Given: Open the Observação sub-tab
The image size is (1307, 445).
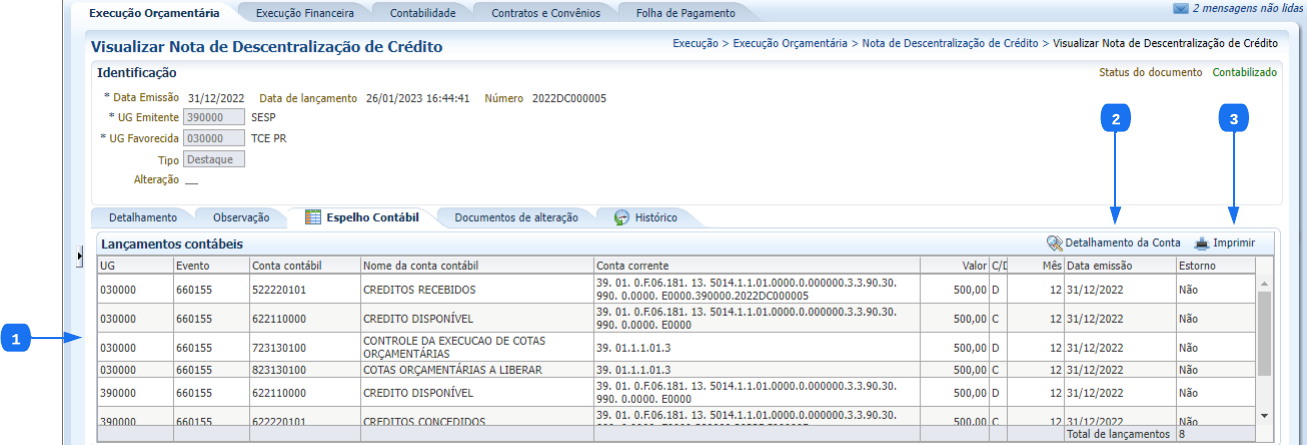Looking at the screenshot, I should [241, 217].
